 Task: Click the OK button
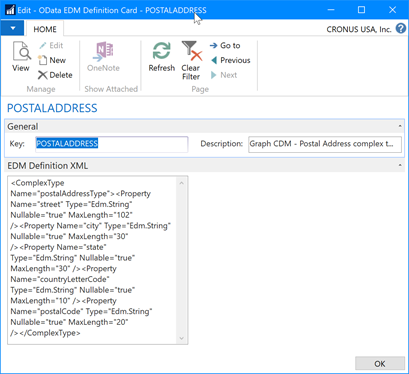pyautogui.click(x=380, y=364)
